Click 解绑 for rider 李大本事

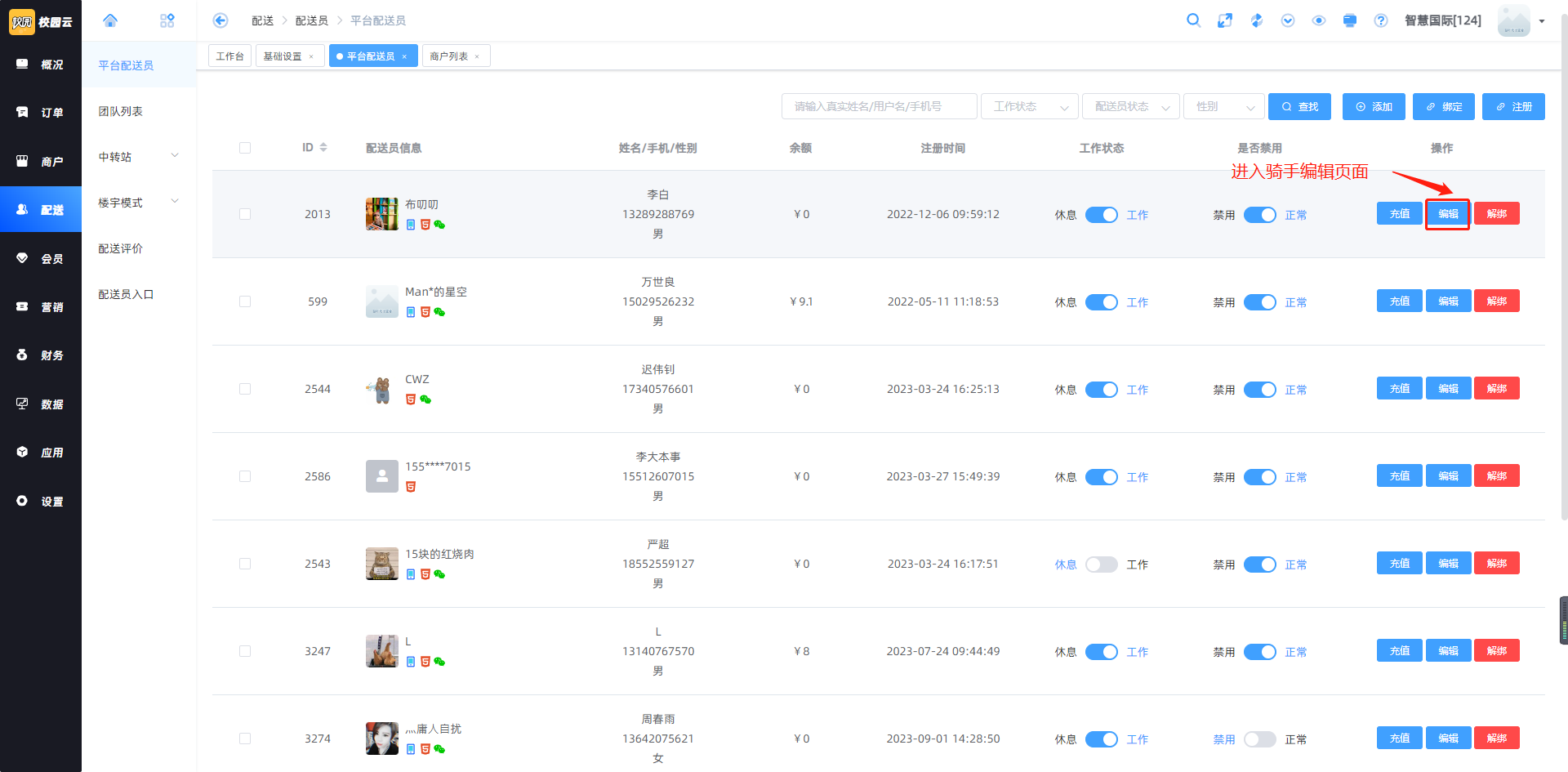[x=1497, y=476]
